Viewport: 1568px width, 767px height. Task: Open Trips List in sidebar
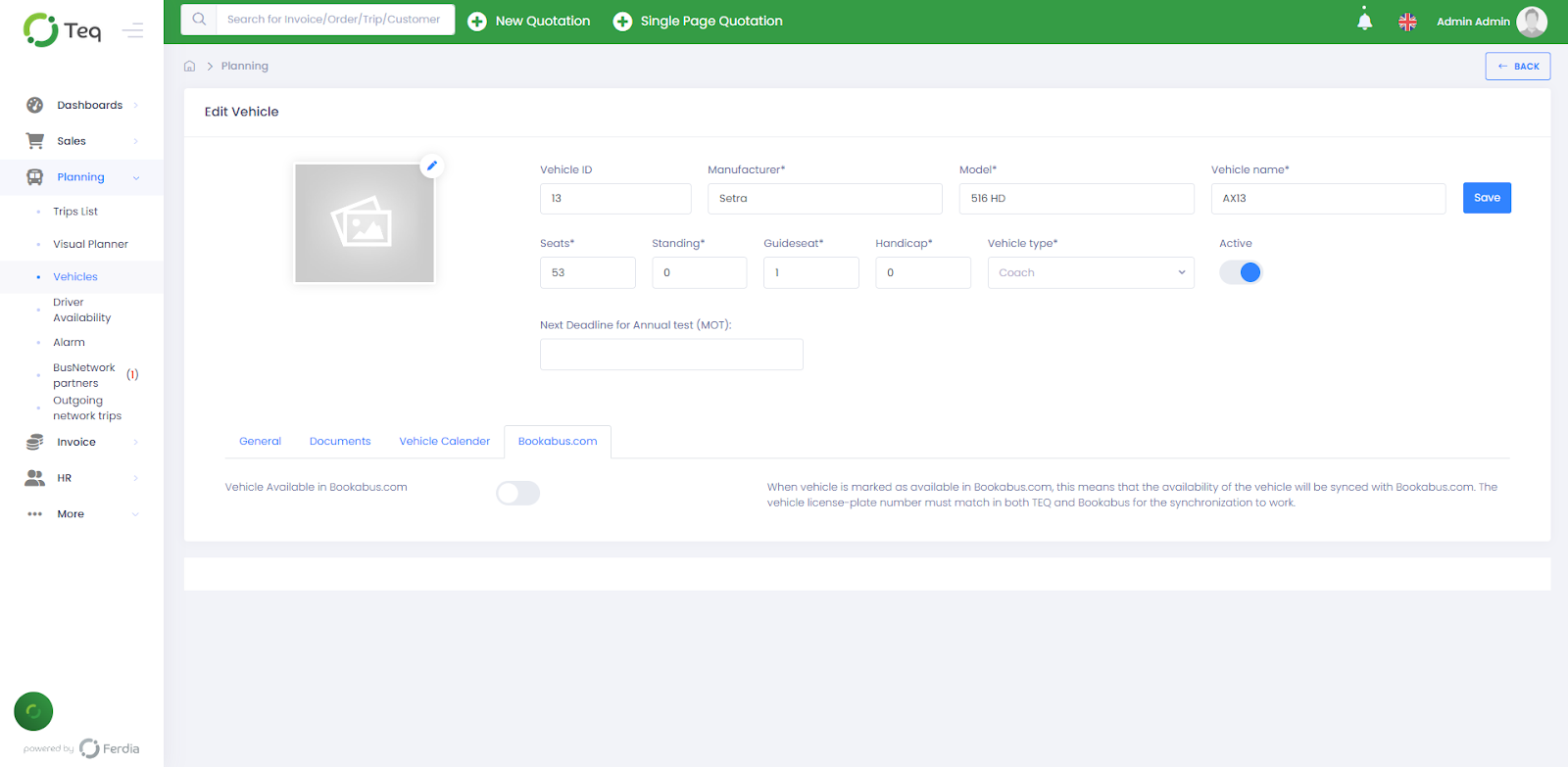(75, 212)
